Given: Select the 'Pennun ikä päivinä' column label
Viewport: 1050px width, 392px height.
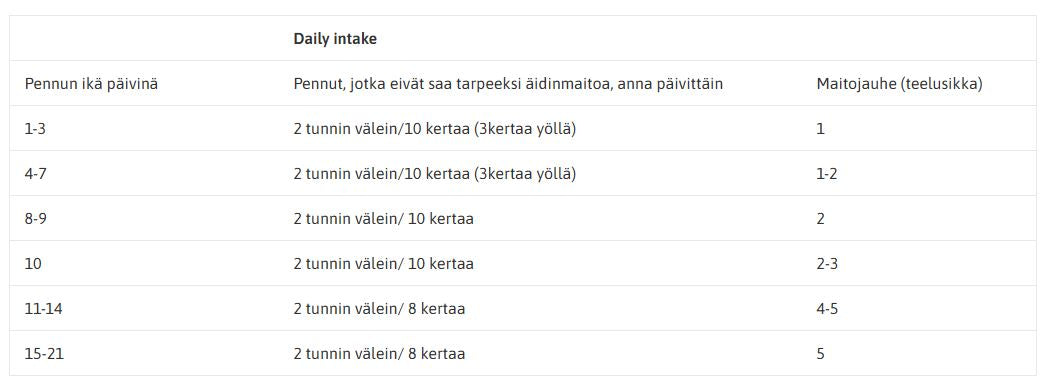Looking at the screenshot, I should pos(92,84).
